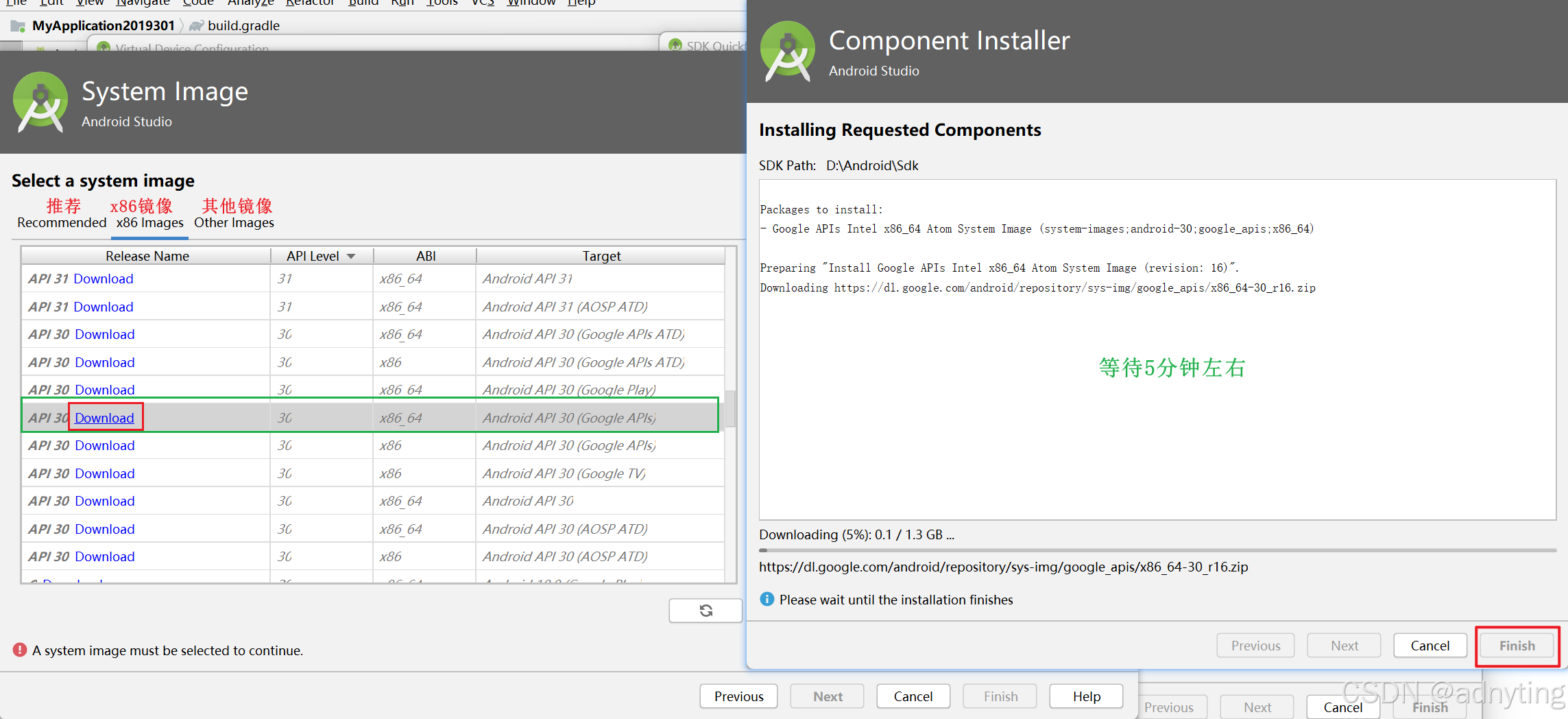Click the Android Studio logo in System Image header
This screenshot has height=719, width=1568.
[40, 102]
